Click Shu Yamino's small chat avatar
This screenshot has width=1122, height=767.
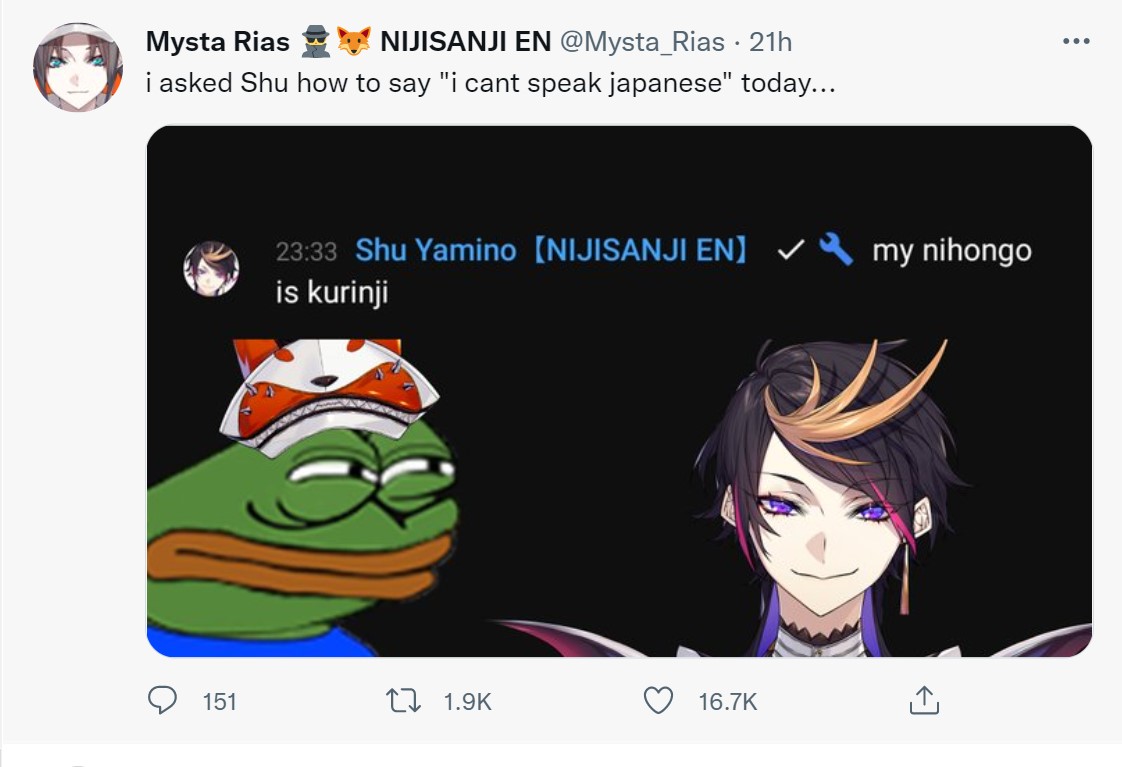coord(211,268)
